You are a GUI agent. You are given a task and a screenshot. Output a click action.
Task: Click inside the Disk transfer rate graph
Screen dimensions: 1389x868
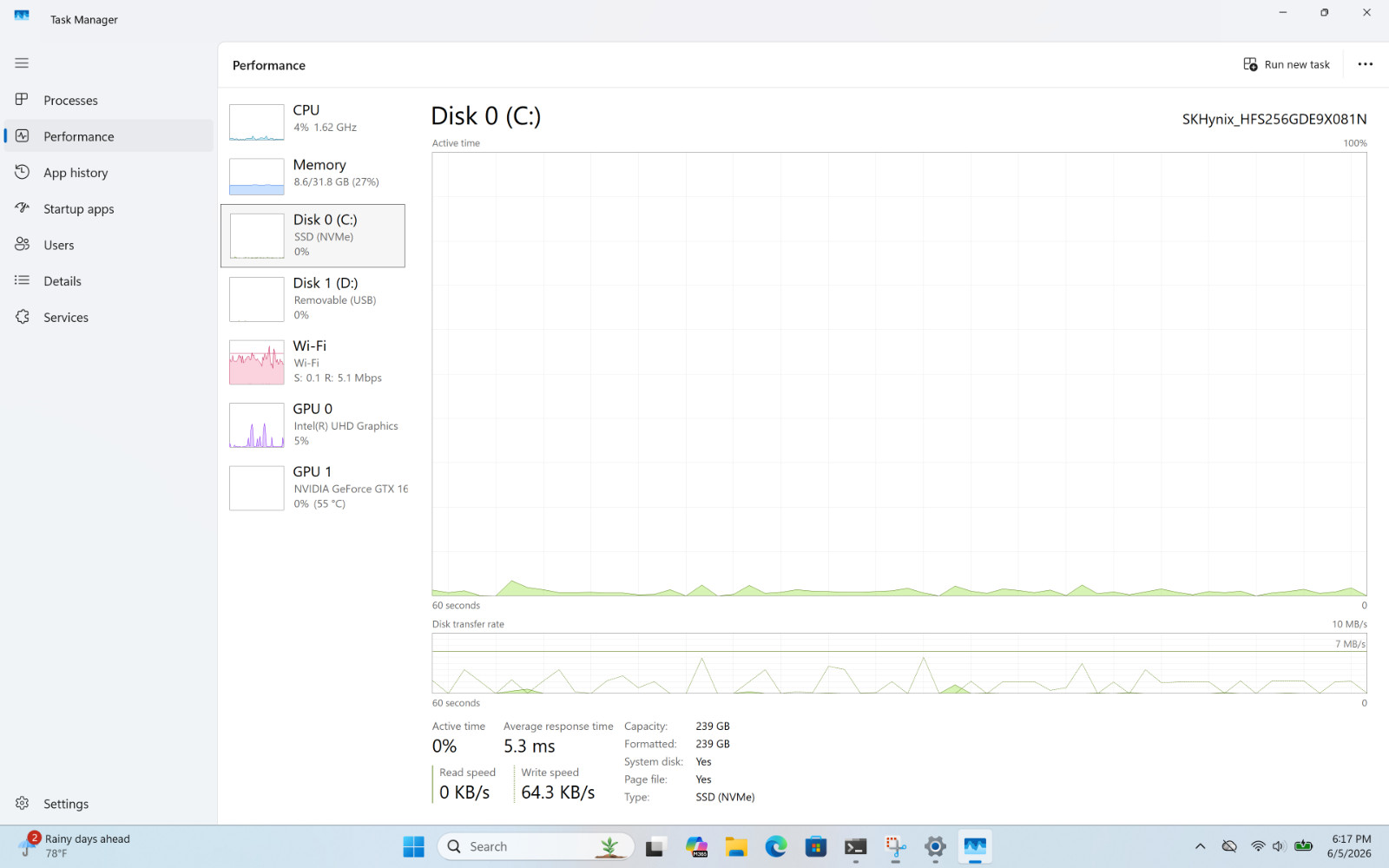pos(899,663)
